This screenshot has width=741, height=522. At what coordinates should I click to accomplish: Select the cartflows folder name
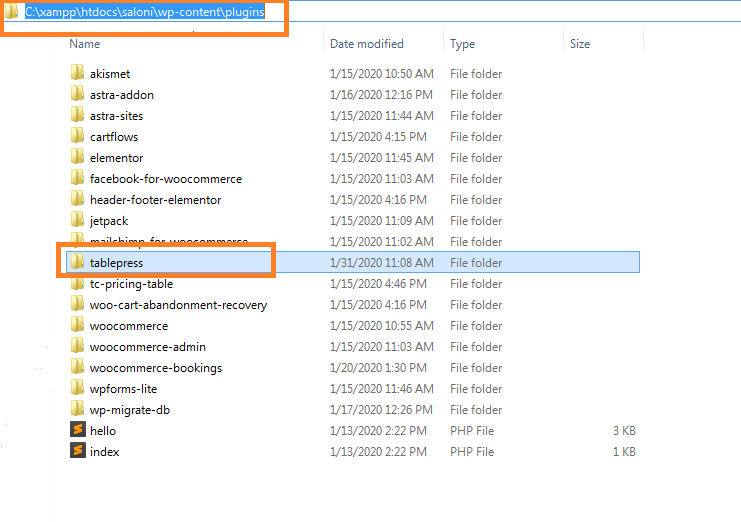pyautogui.click(x=114, y=137)
